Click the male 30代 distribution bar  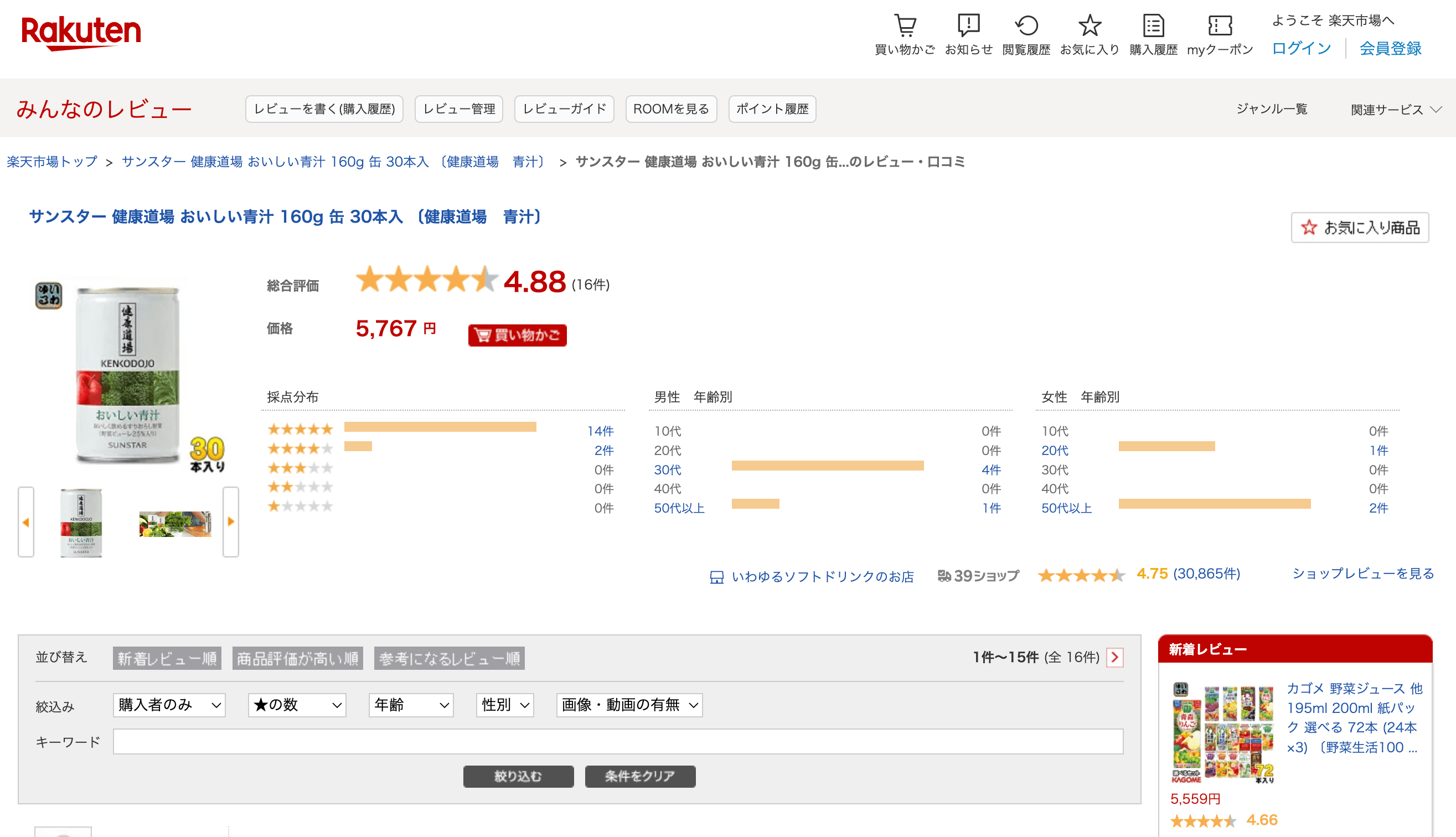tap(828, 466)
